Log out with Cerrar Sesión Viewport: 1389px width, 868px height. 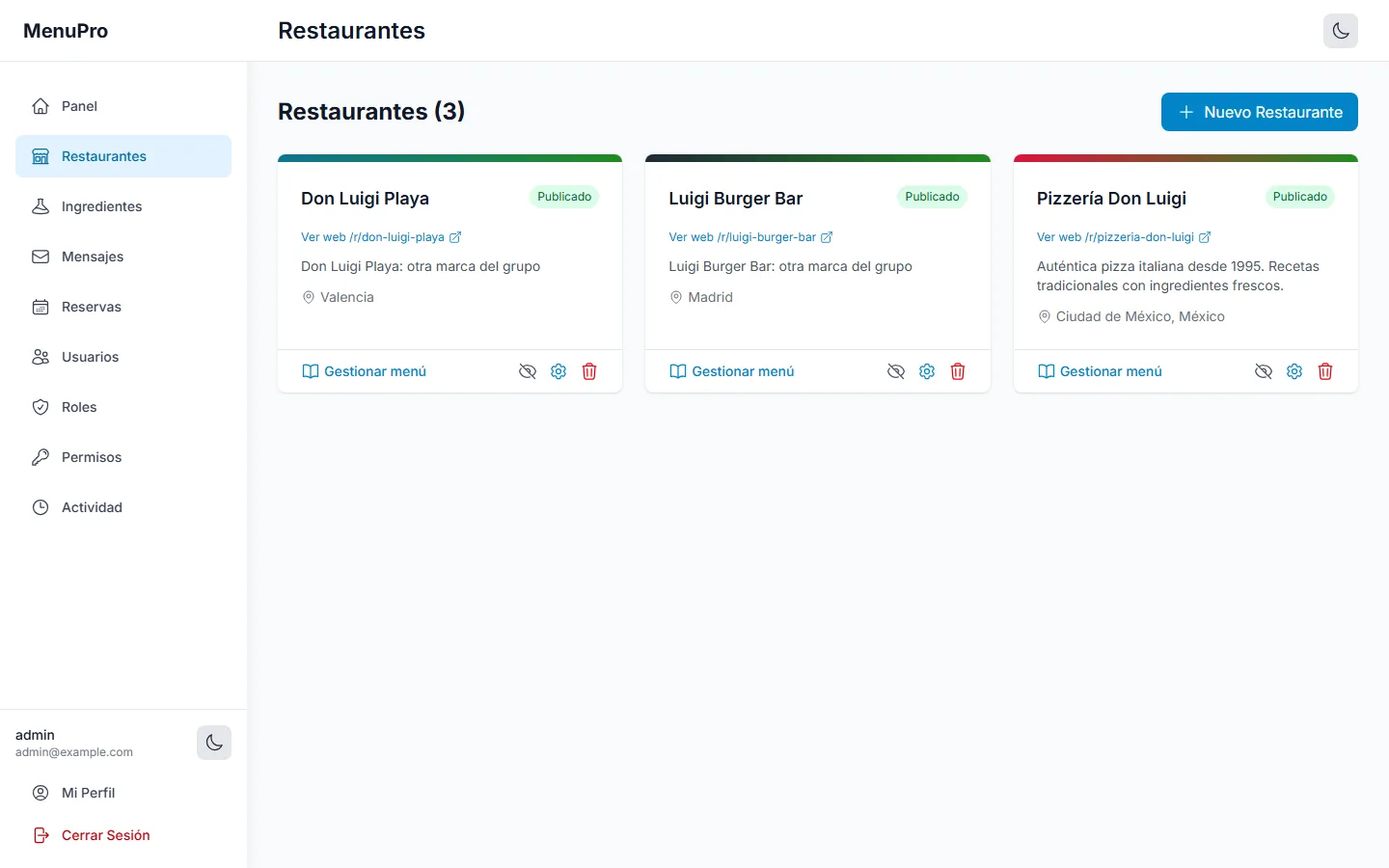click(123, 835)
